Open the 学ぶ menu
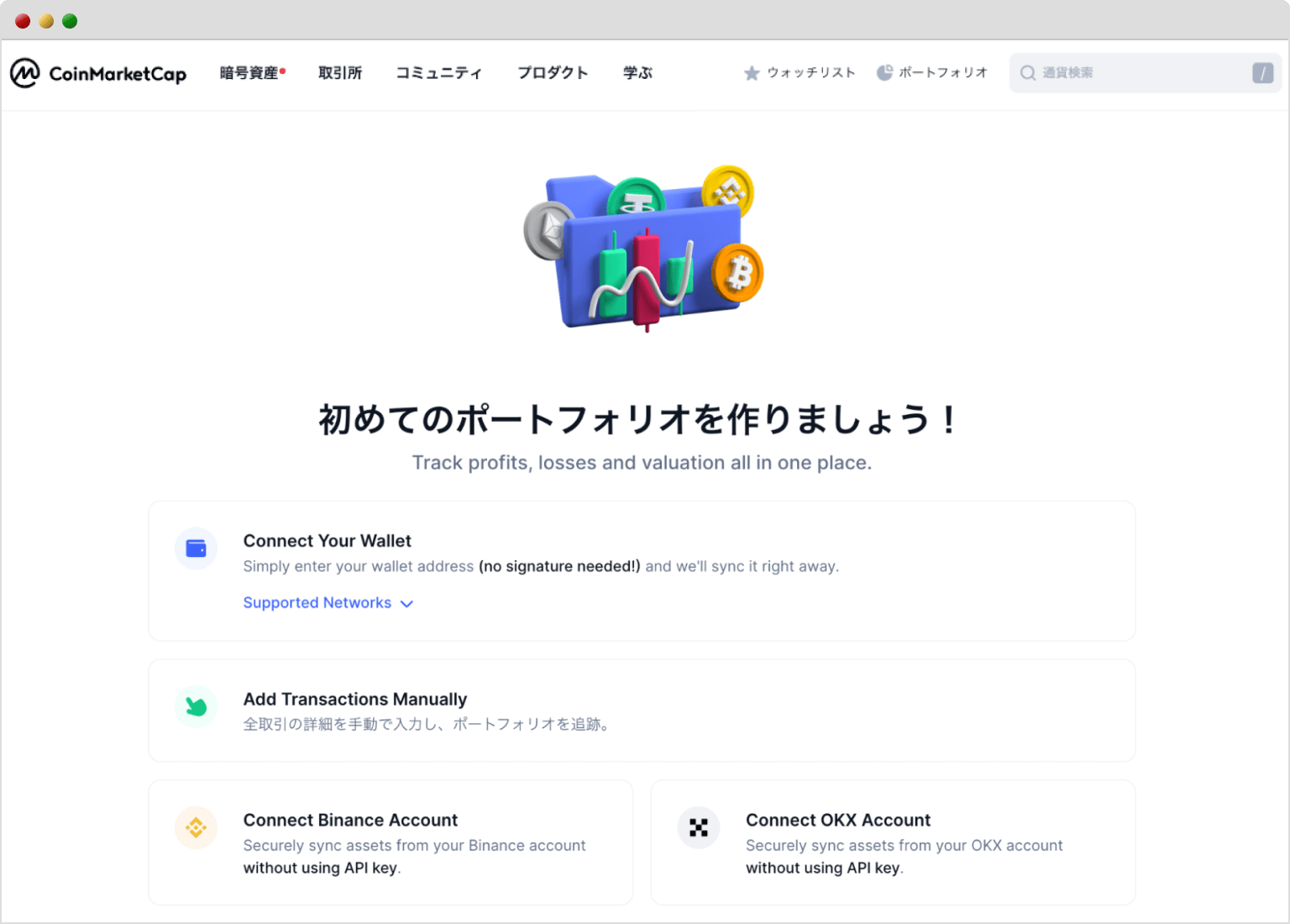Image resolution: width=1290 pixels, height=924 pixels. coord(637,73)
